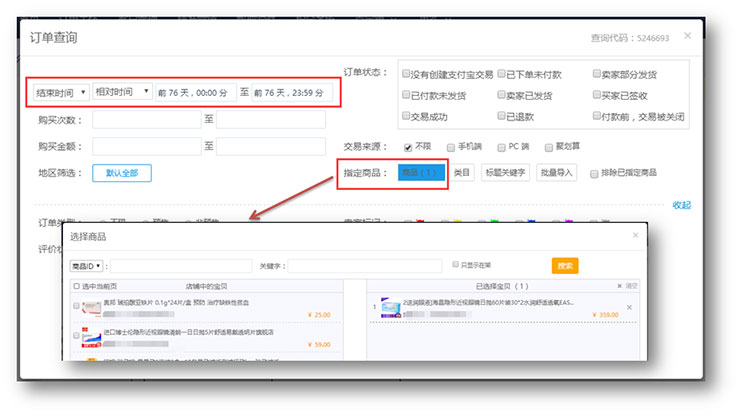Click the 收起 collapse link

coord(681,204)
